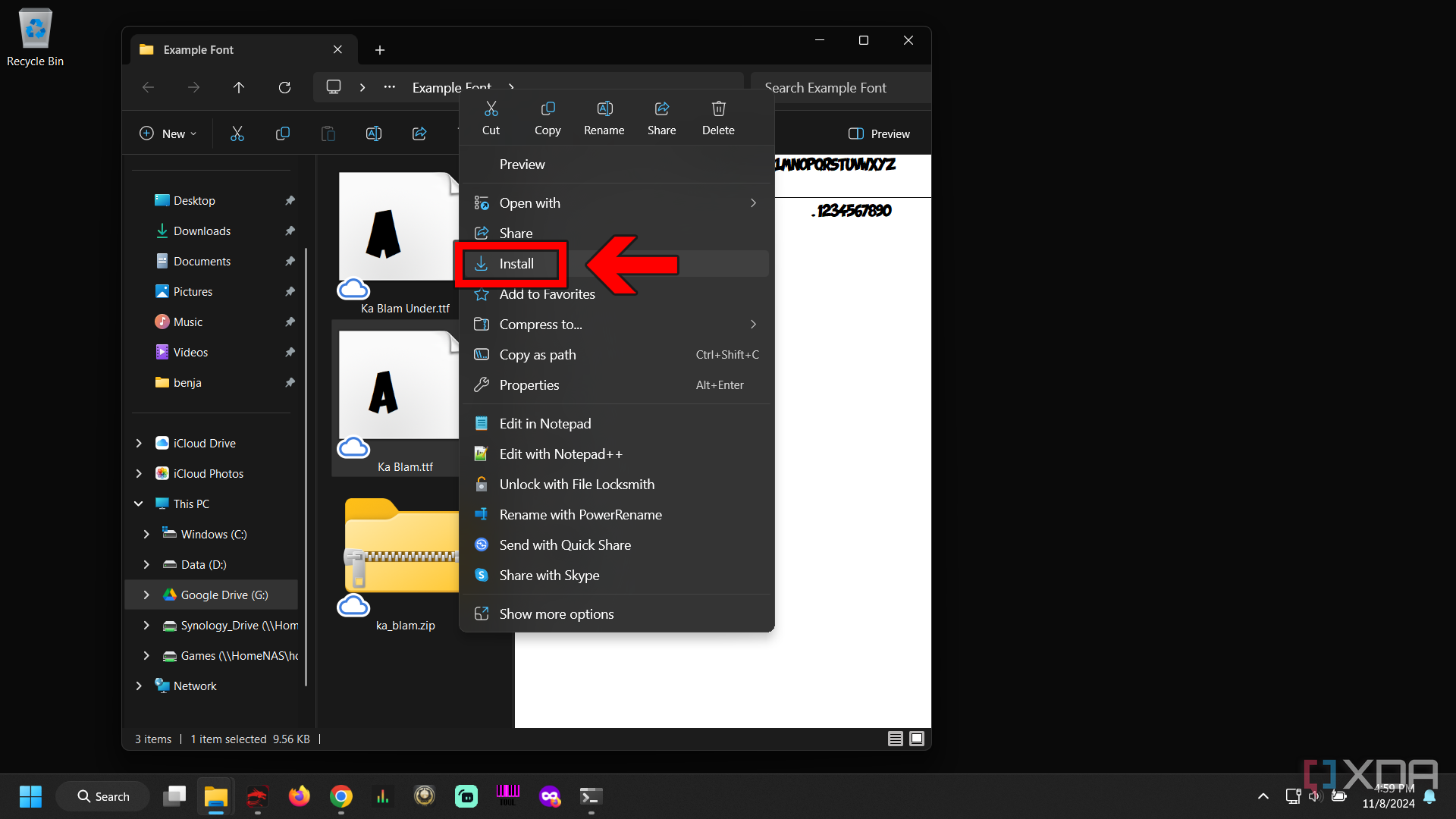Screen dimensions: 1456x819
Task: Toggle grid view layout button
Action: 917,738
